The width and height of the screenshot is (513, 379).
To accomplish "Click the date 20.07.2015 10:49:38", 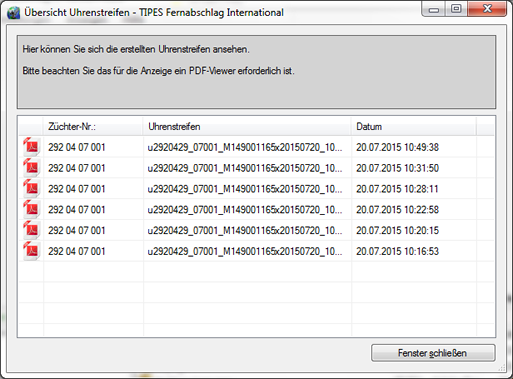I will 397,147.
